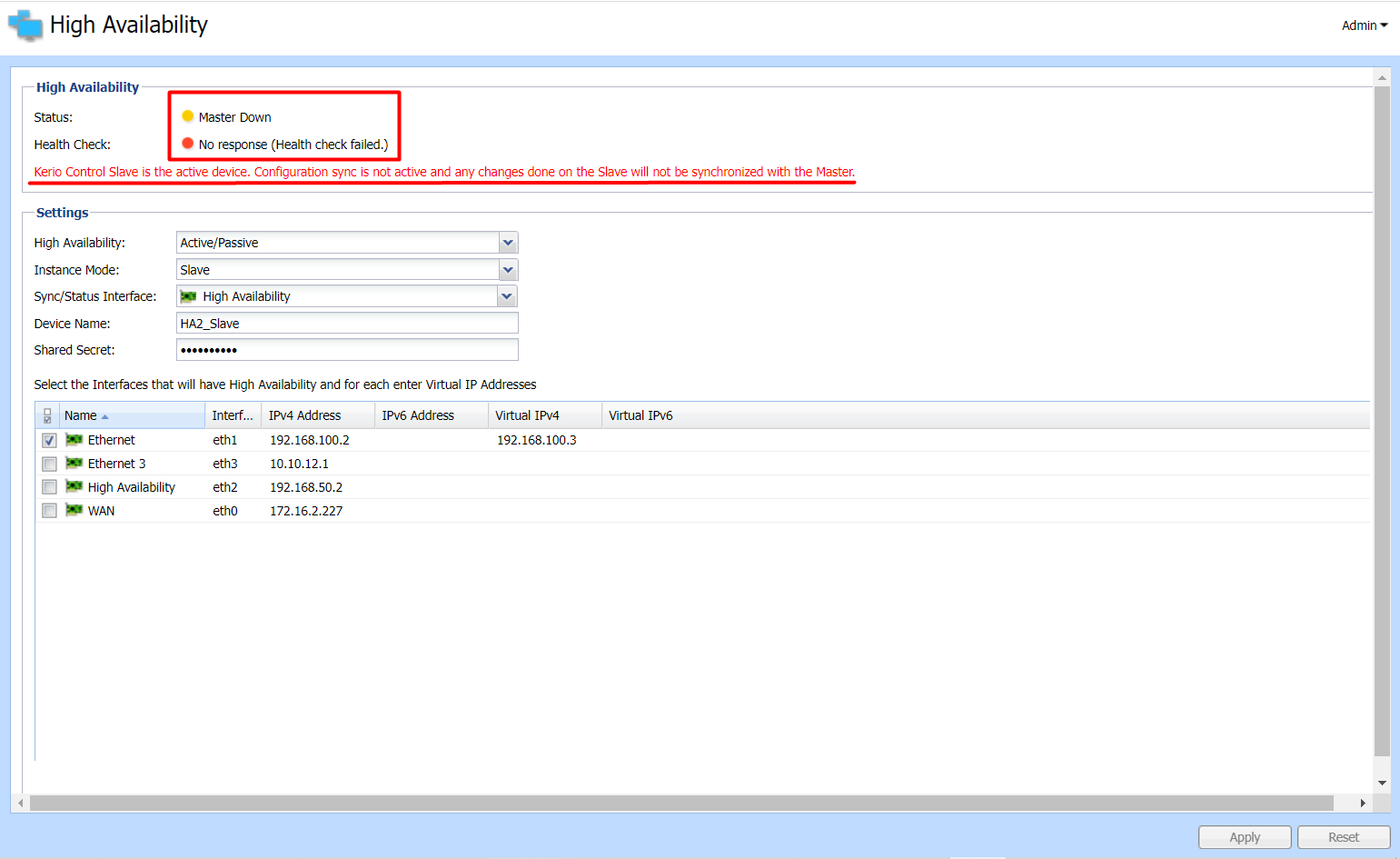Click the Reset button
The width and height of the screenshot is (1400, 859).
click(1344, 837)
